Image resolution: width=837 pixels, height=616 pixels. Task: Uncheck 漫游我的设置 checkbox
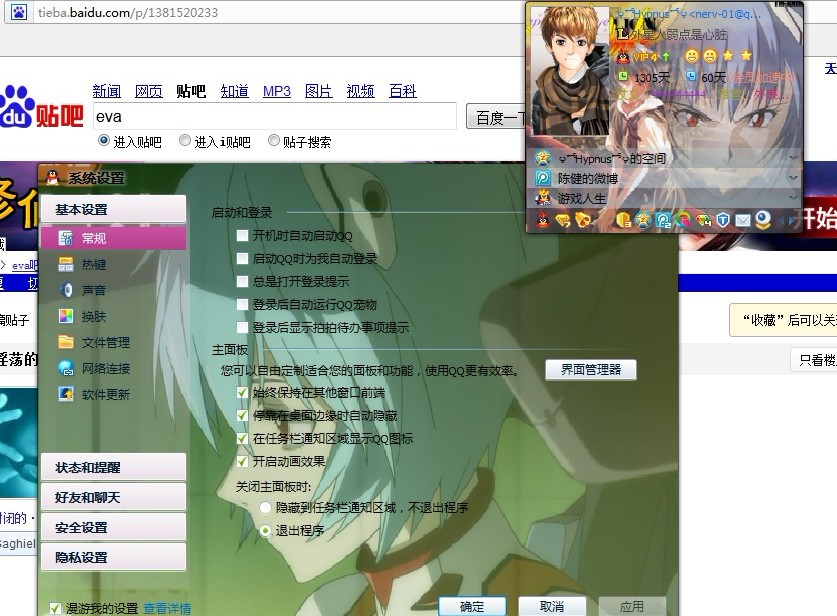tap(55, 608)
